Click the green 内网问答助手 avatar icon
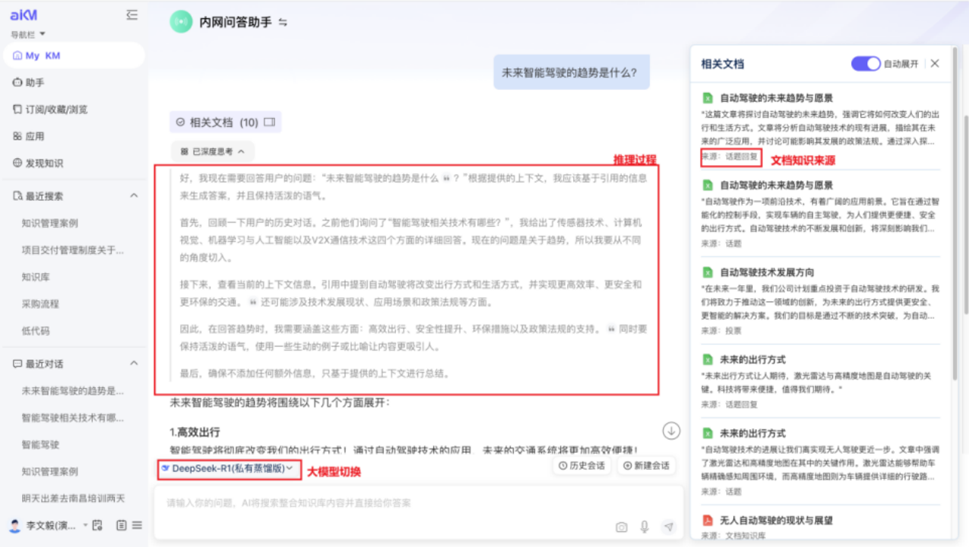Viewport: 969px width, 547px height. (x=180, y=22)
